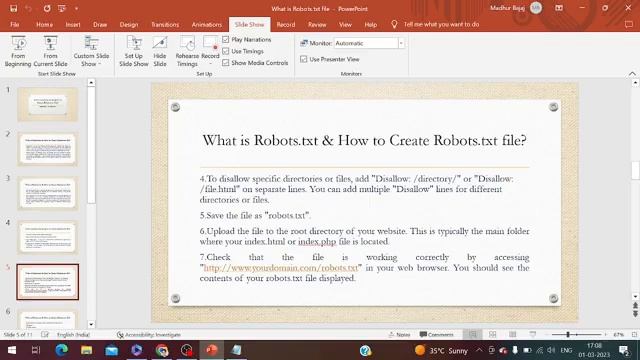Screen dimensions: 640x360
Task: Switch to the Insert tab
Action: point(73,24)
